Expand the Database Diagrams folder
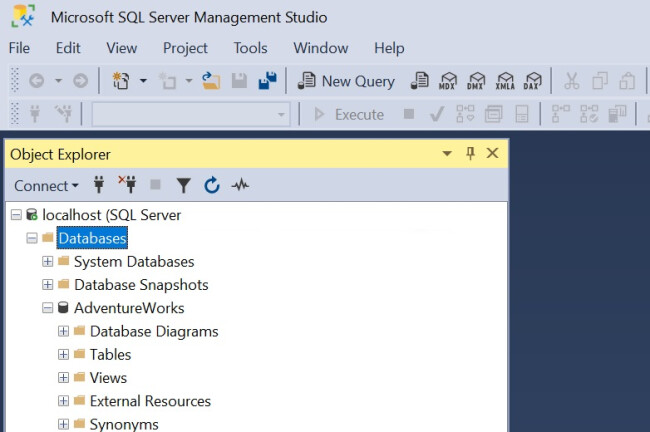The image size is (650, 432). click(63, 331)
